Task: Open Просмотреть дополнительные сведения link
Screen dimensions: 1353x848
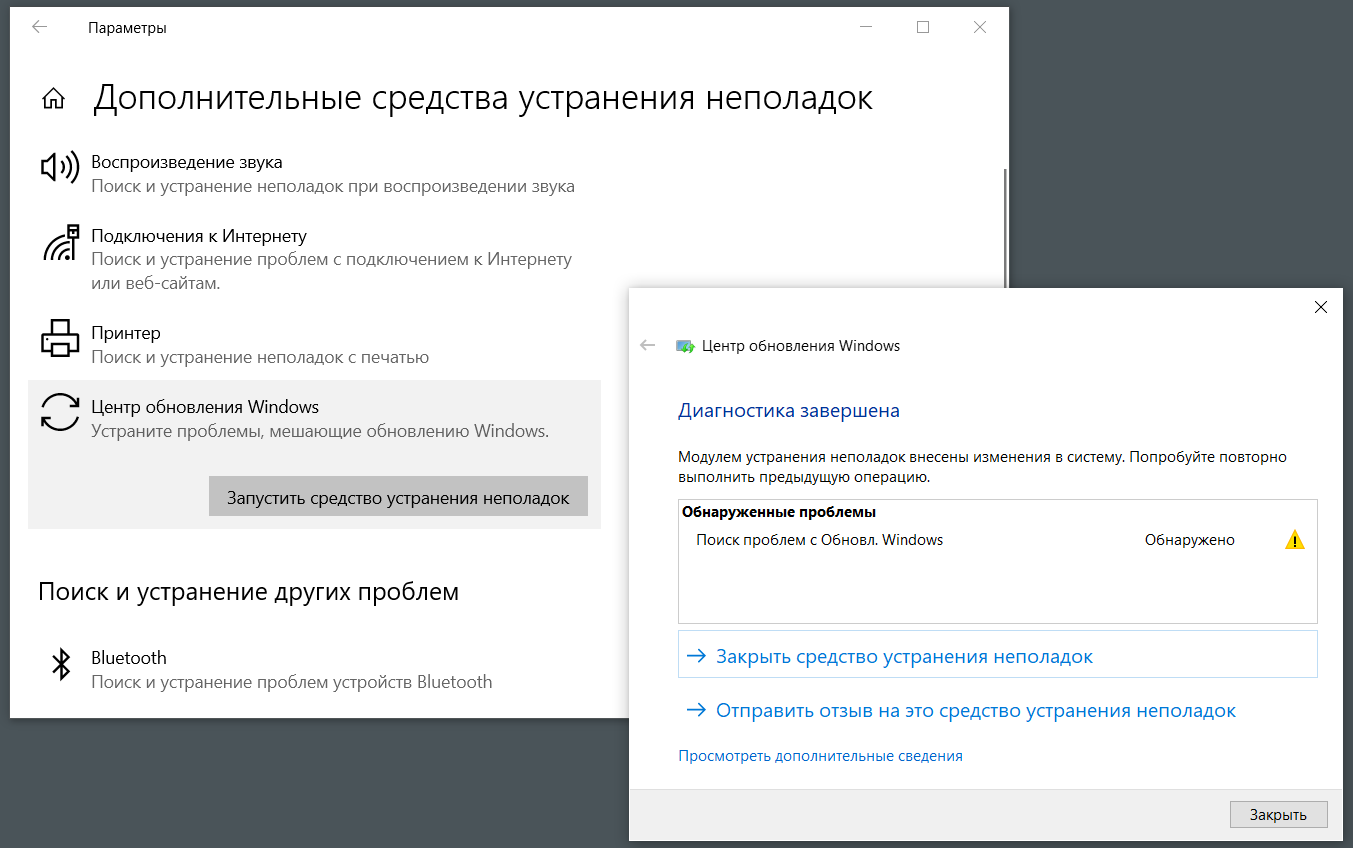Action: (x=820, y=756)
